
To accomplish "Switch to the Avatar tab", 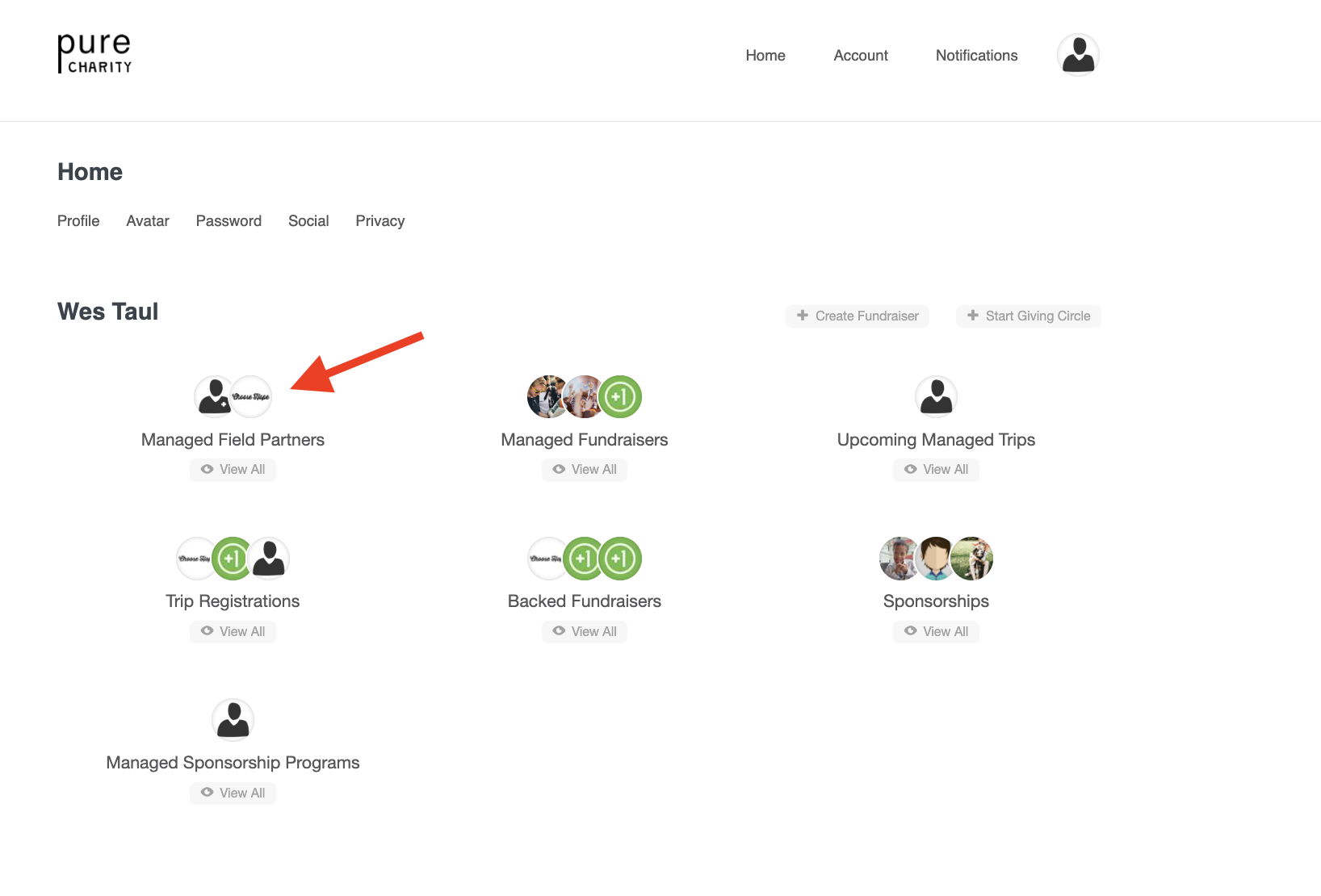I will point(148,221).
